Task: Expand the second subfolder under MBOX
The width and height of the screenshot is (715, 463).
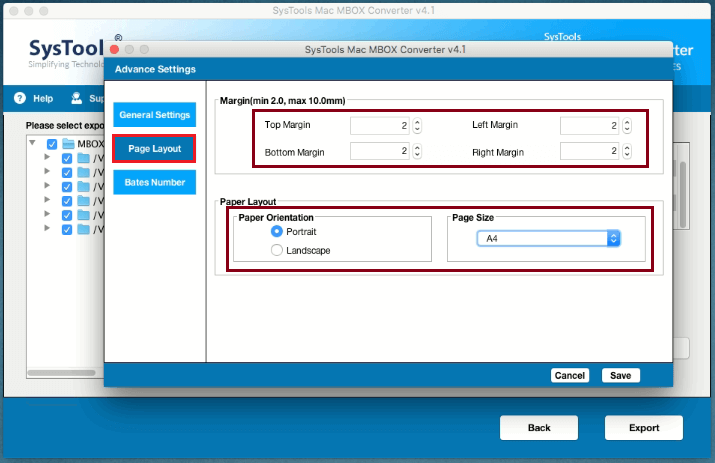Action: coord(47,171)
